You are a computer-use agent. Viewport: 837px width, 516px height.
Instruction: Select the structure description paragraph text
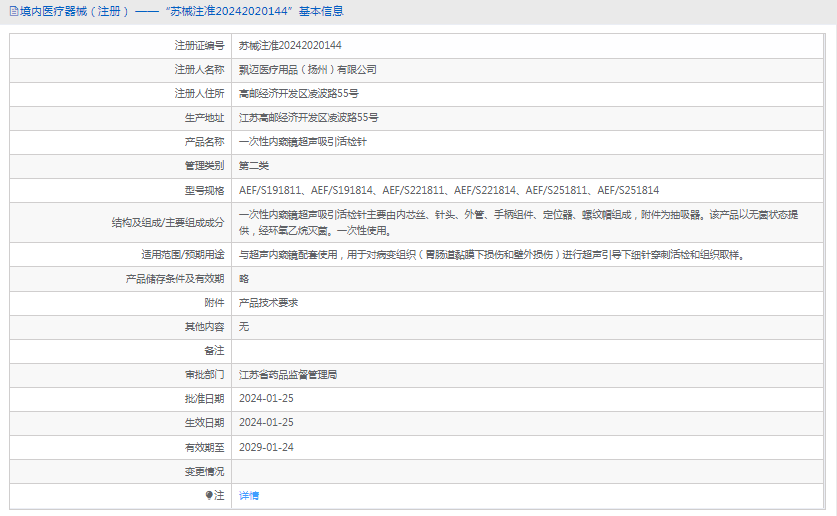click(x=518, y=223)
